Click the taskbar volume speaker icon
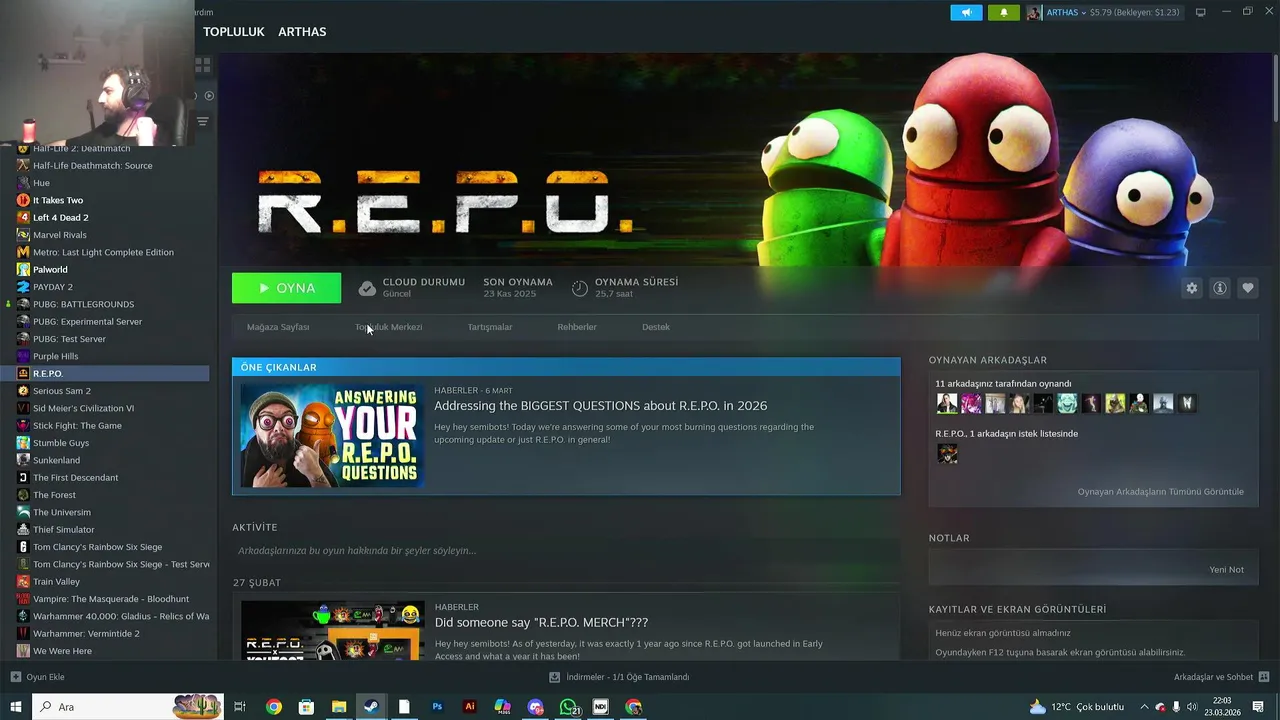The image size is (1280, 720). [x=1192, y=707]
